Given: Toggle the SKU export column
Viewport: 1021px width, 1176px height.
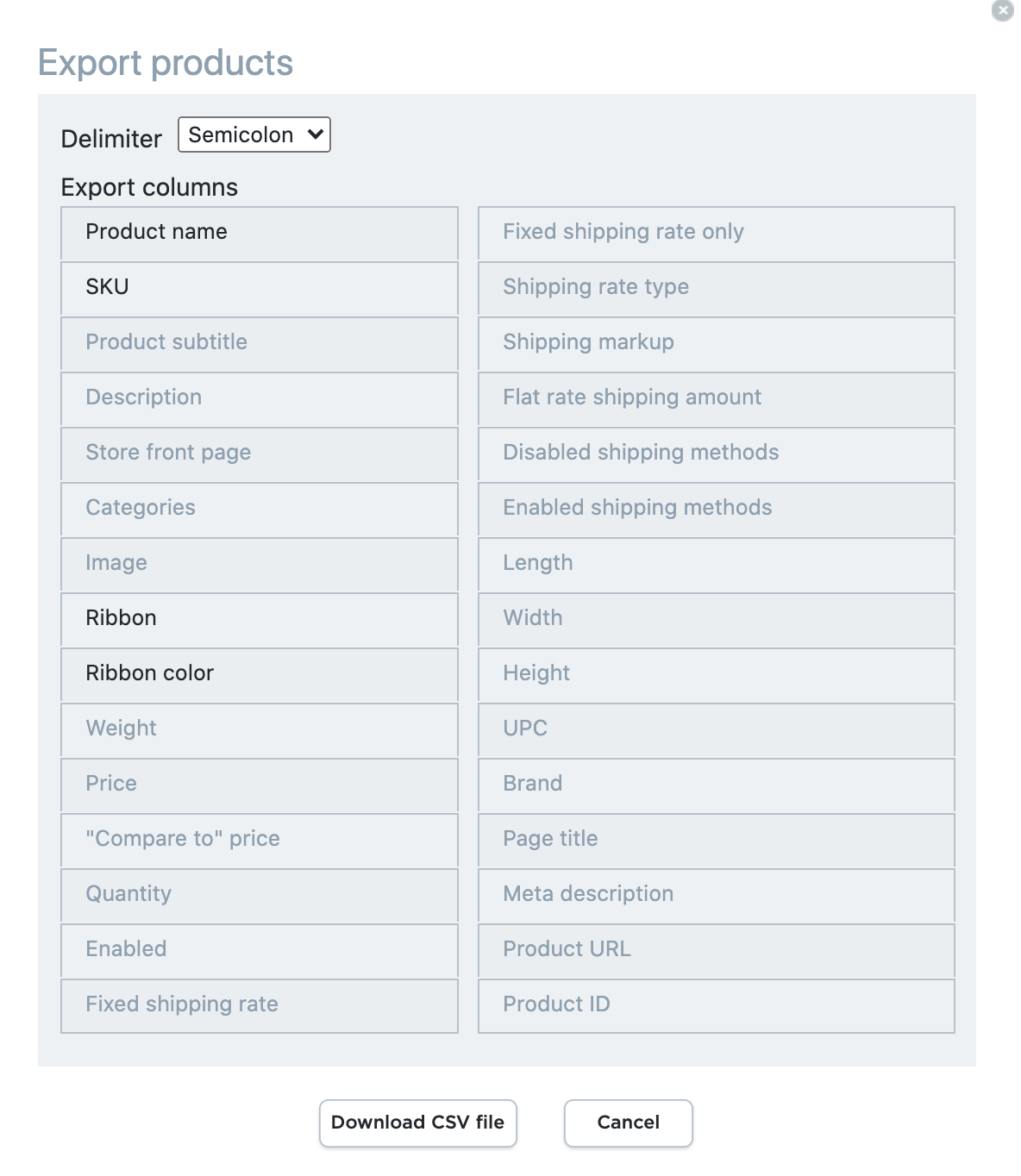Looking at the screenshot, I should (259, 288).
